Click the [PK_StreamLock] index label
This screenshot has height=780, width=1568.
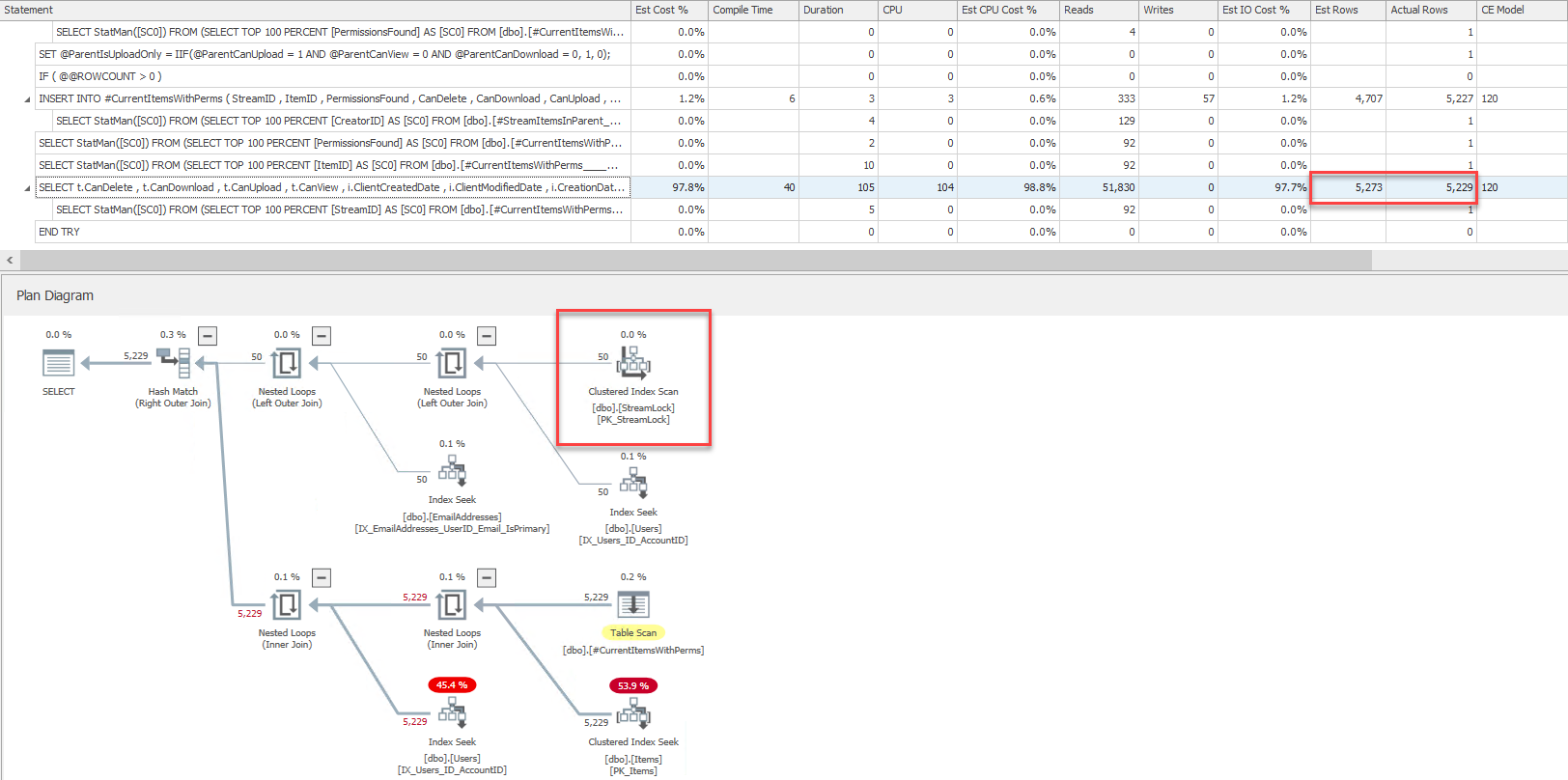(633, 420)
